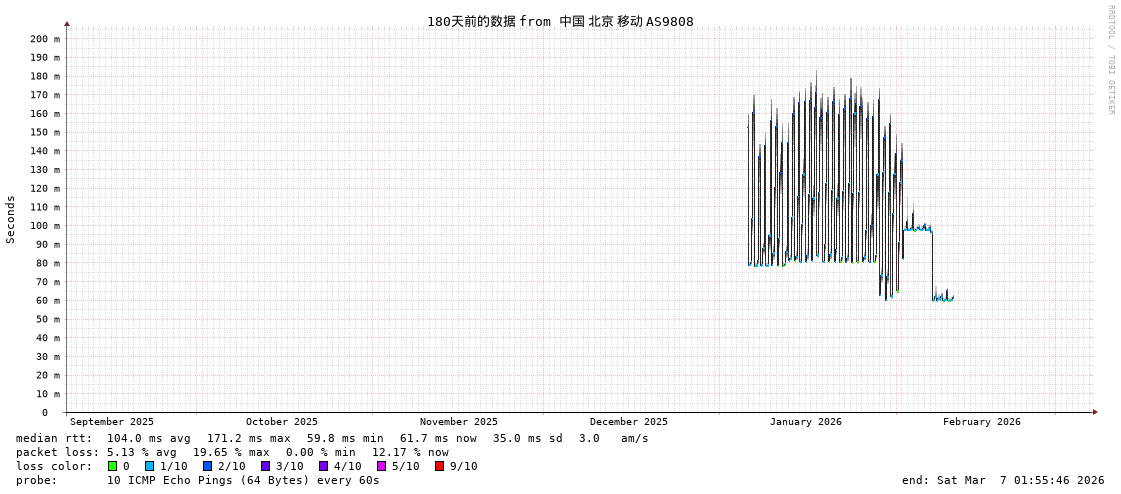The image size is (1121, 494).
Task: Select the magenta 5/10 loss swatch
Action: click(382, 466)
